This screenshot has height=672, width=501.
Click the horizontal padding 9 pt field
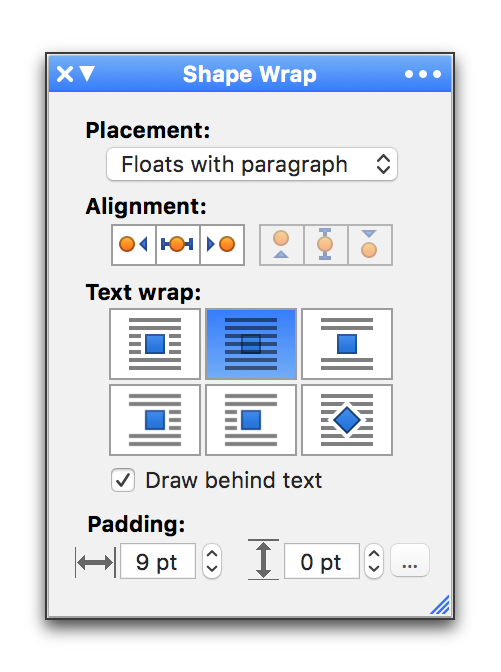pyautogui.click(x=158, y=561)
